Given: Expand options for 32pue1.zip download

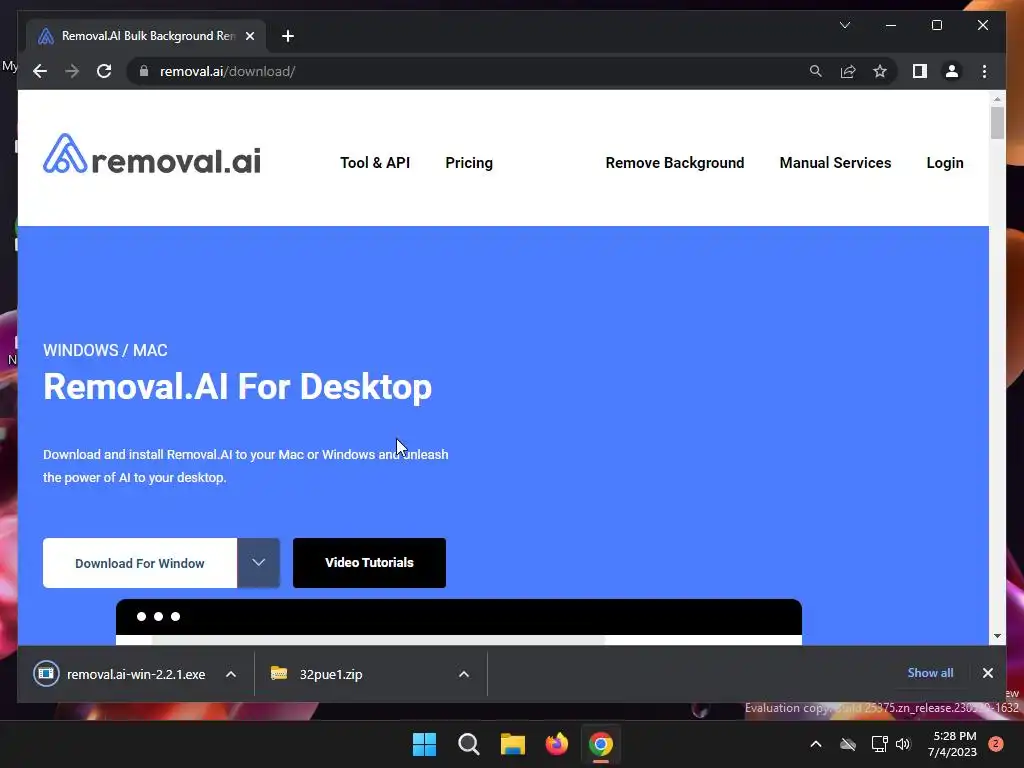Looking at the screenshot, I should point(464,674).
